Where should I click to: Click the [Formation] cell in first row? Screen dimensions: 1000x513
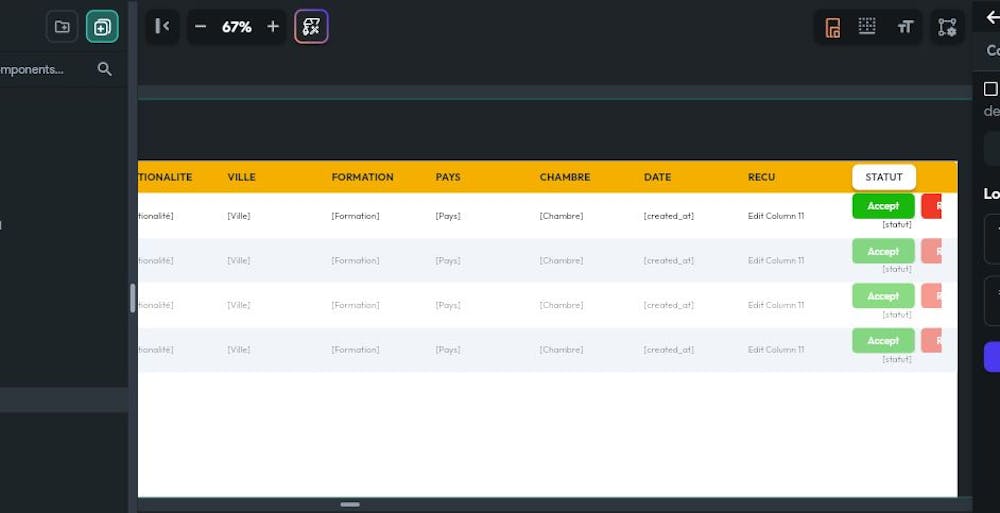[355, 216]
